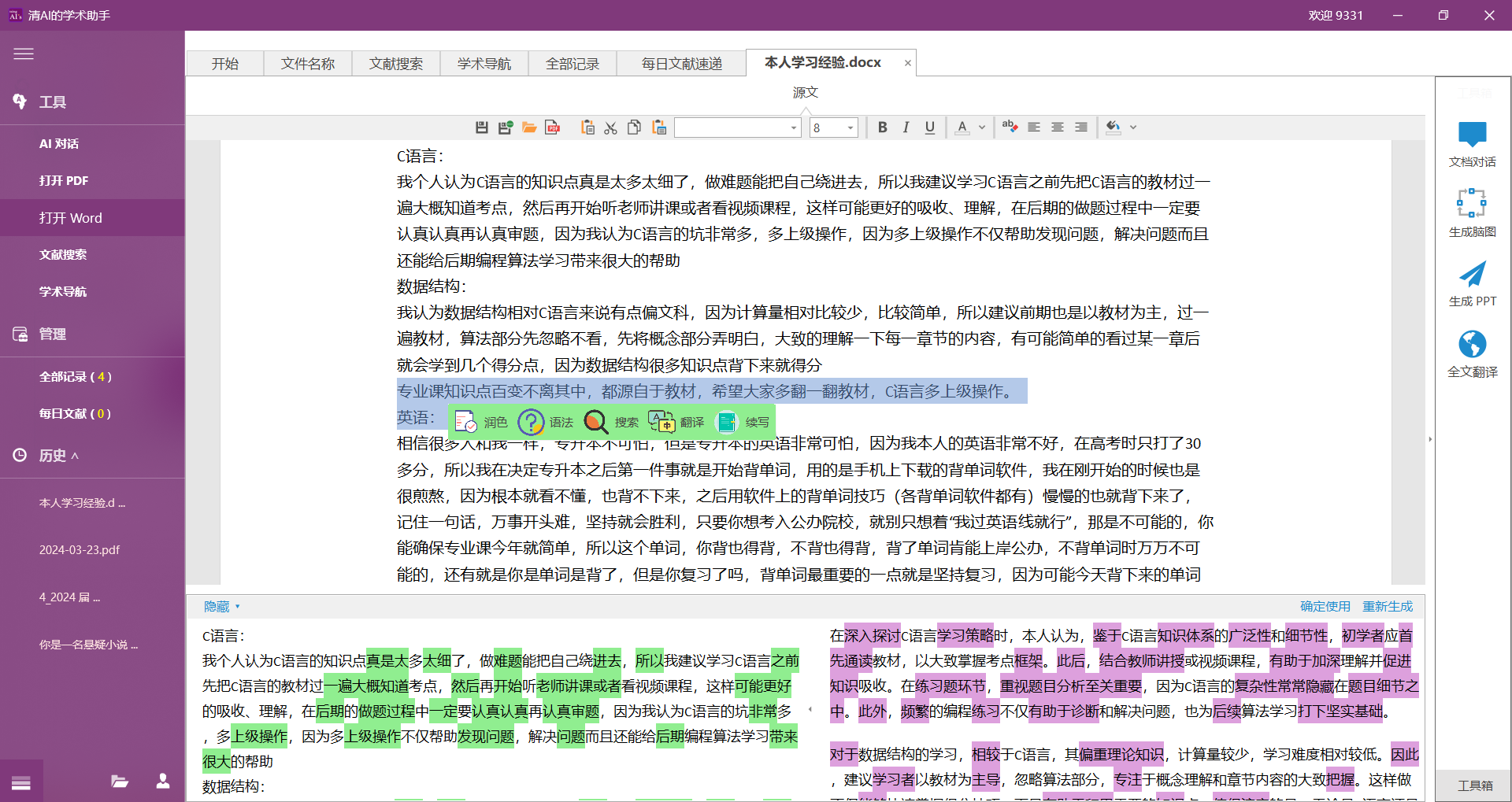Click the 工具箱 button at bottom right
1512x802 pixels.
click(1474, 785)
